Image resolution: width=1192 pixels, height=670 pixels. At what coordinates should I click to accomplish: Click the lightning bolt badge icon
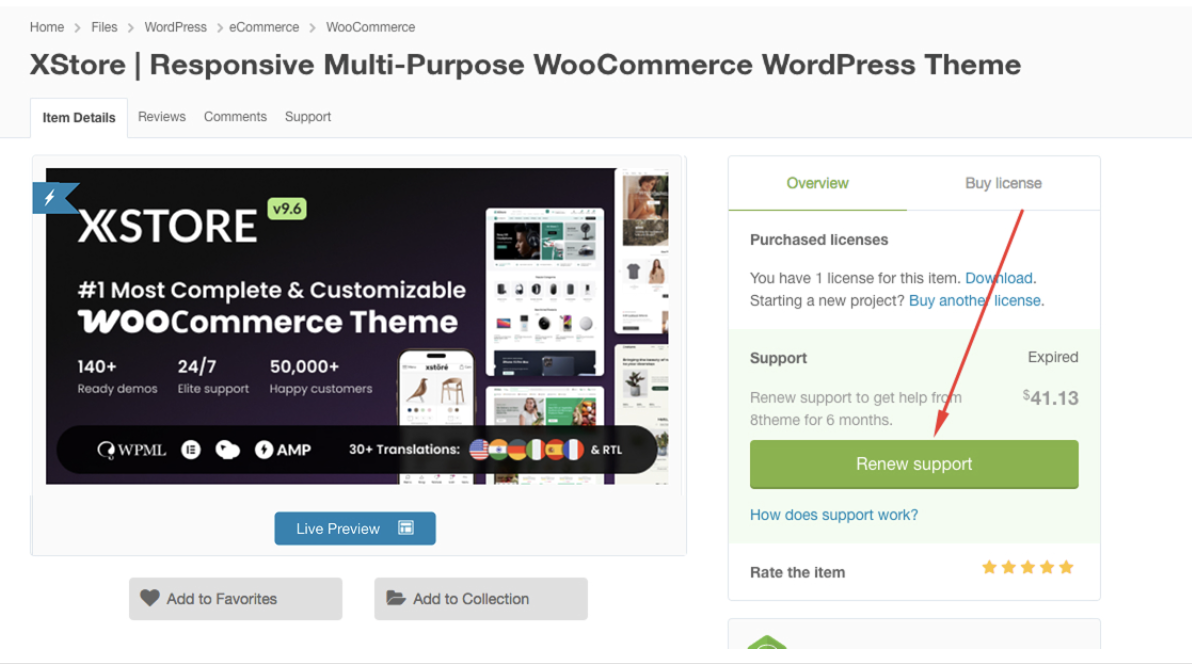tap(50, 198)
